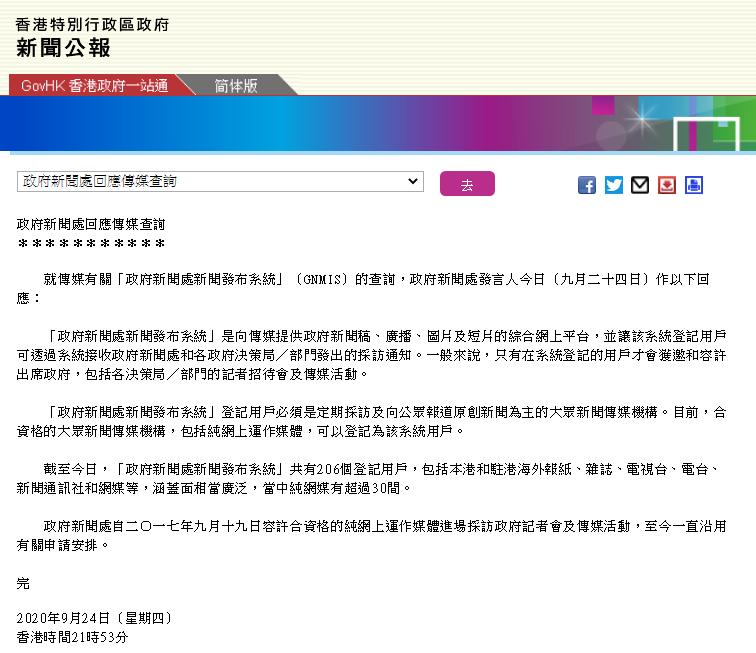This screenshot has width=756, height=653.
Task: Click the paragraph mentioning 206個登記用戶
Action: point(370,481)
